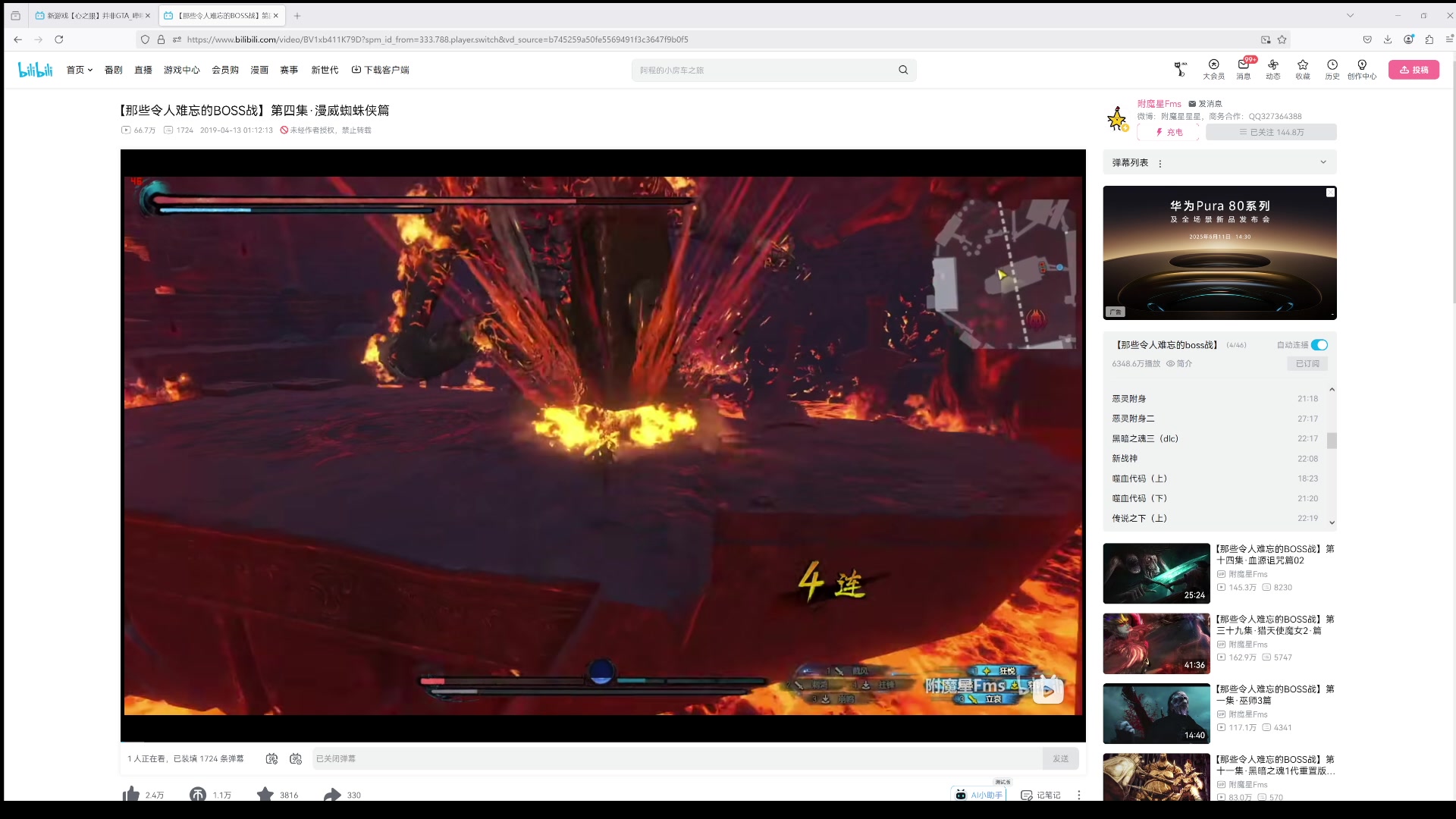Open browser downloads icon

1387,39
